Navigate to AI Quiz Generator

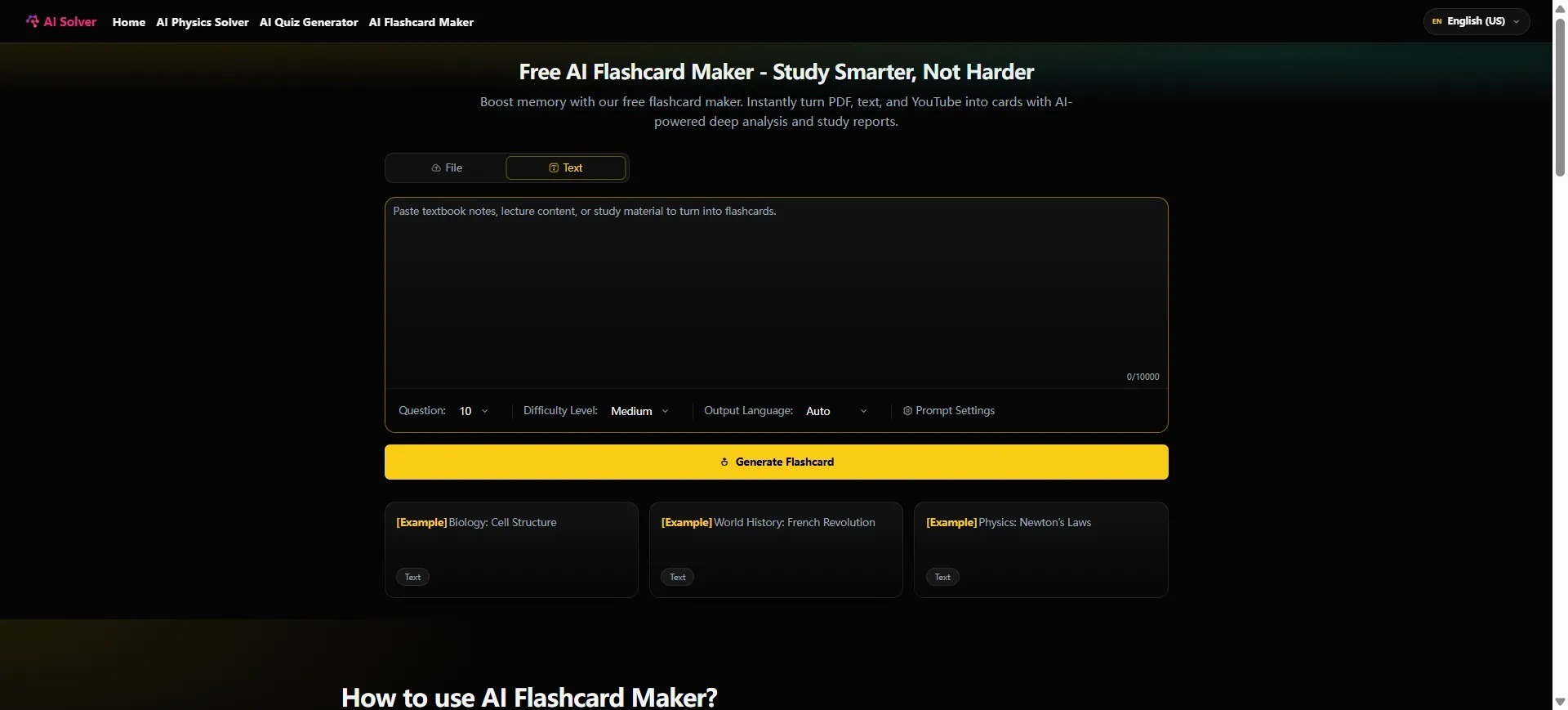309,22
